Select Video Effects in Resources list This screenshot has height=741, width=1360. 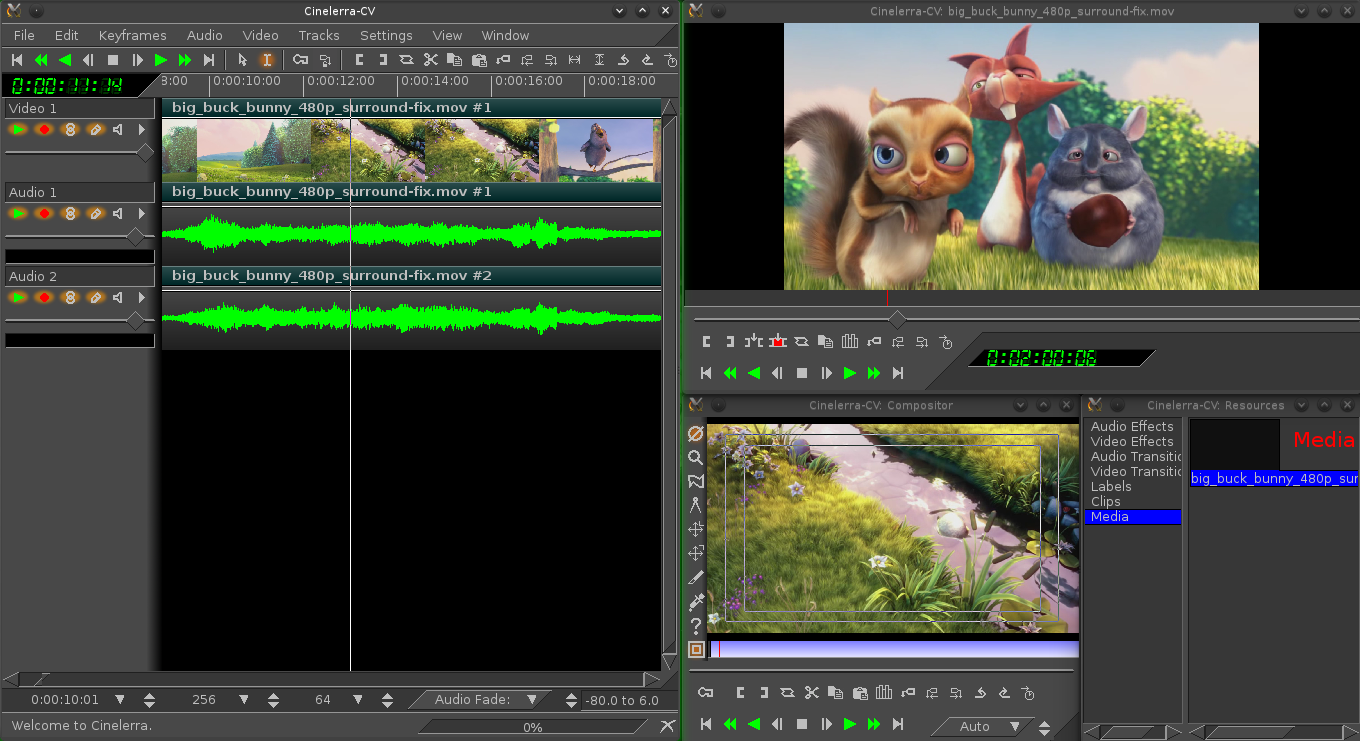[1132, 441]
